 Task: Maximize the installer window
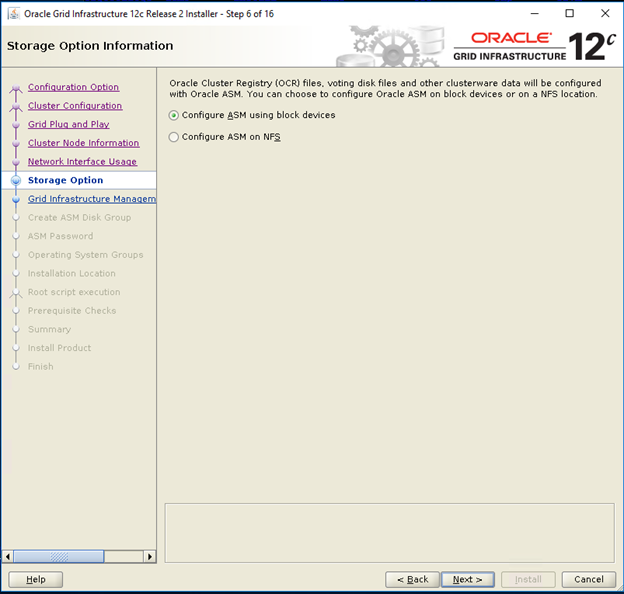tap(569, 14)
